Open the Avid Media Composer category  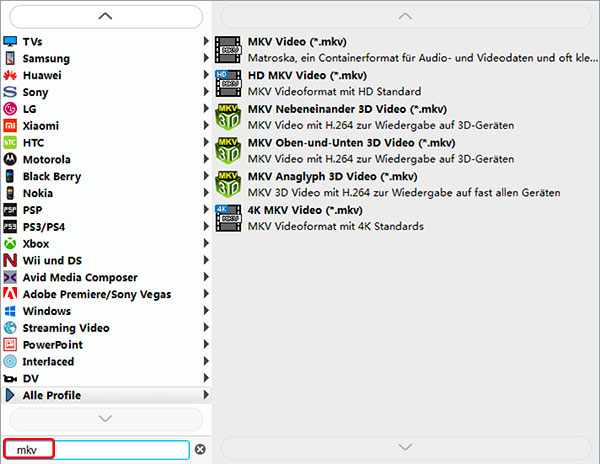(106, 277)
